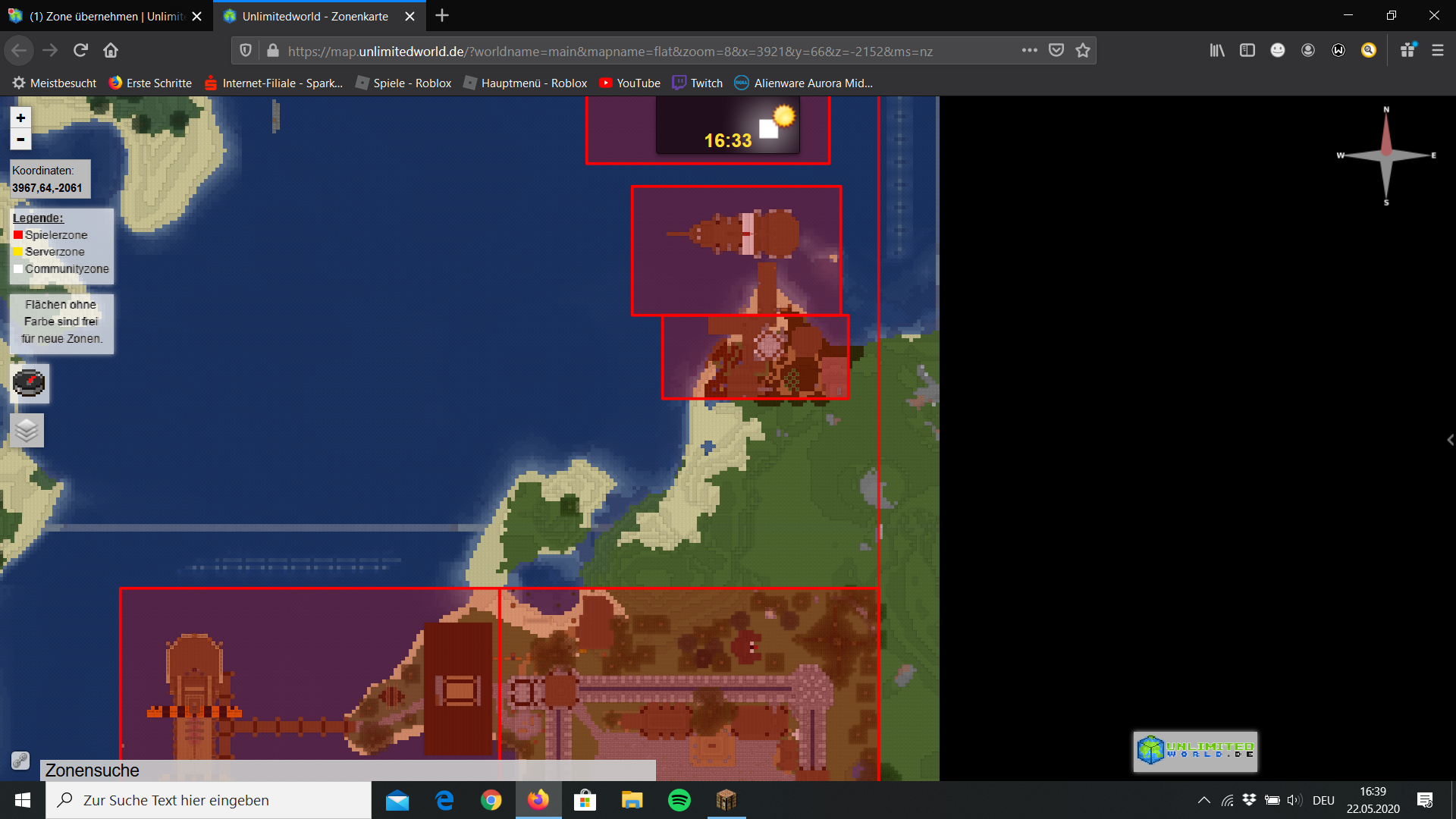Image resolution: width=1456 pixels, height=819 pixels.
Task: Toggle the Firefox sidebar view
Action: coord(1247,50)
